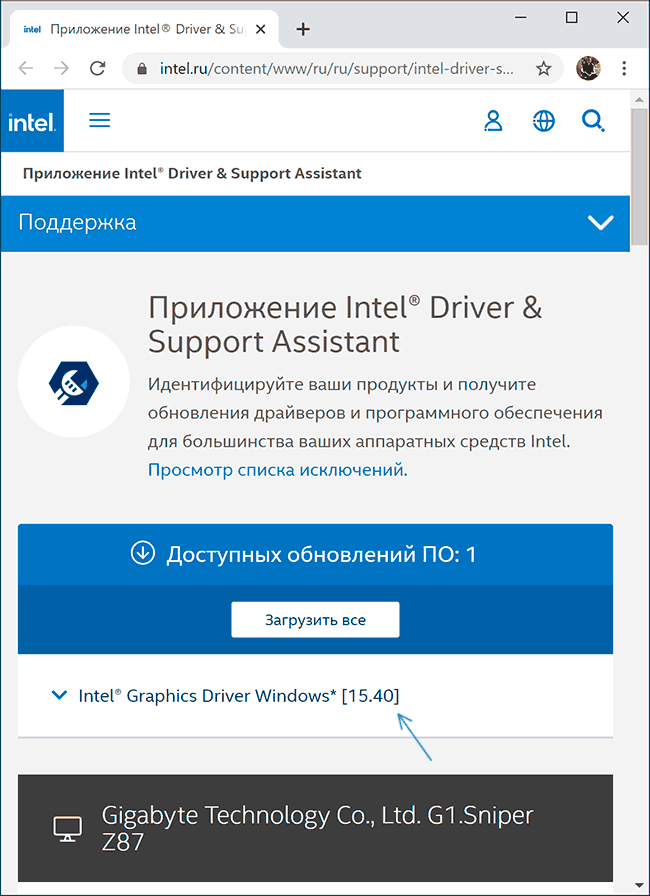Click the large page title heading
Image resolution: width=650 pixels, height=896 pixels.
(344, 325)
